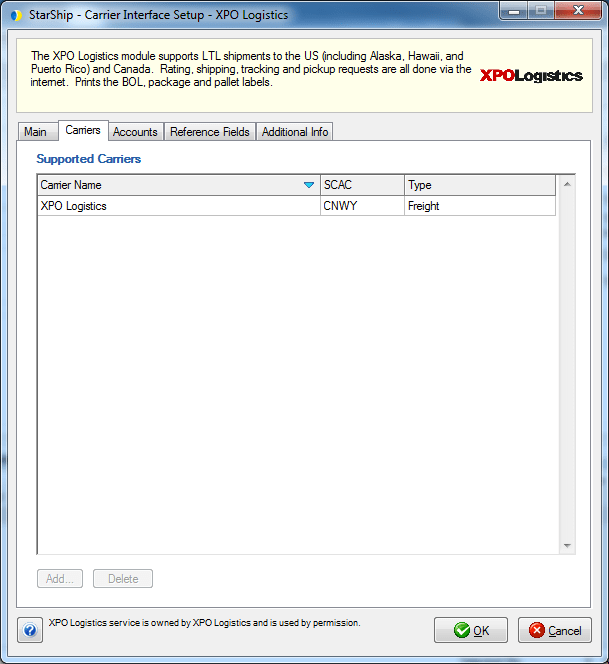Sort by the Carrier Name column header

(x=179, y=185)
